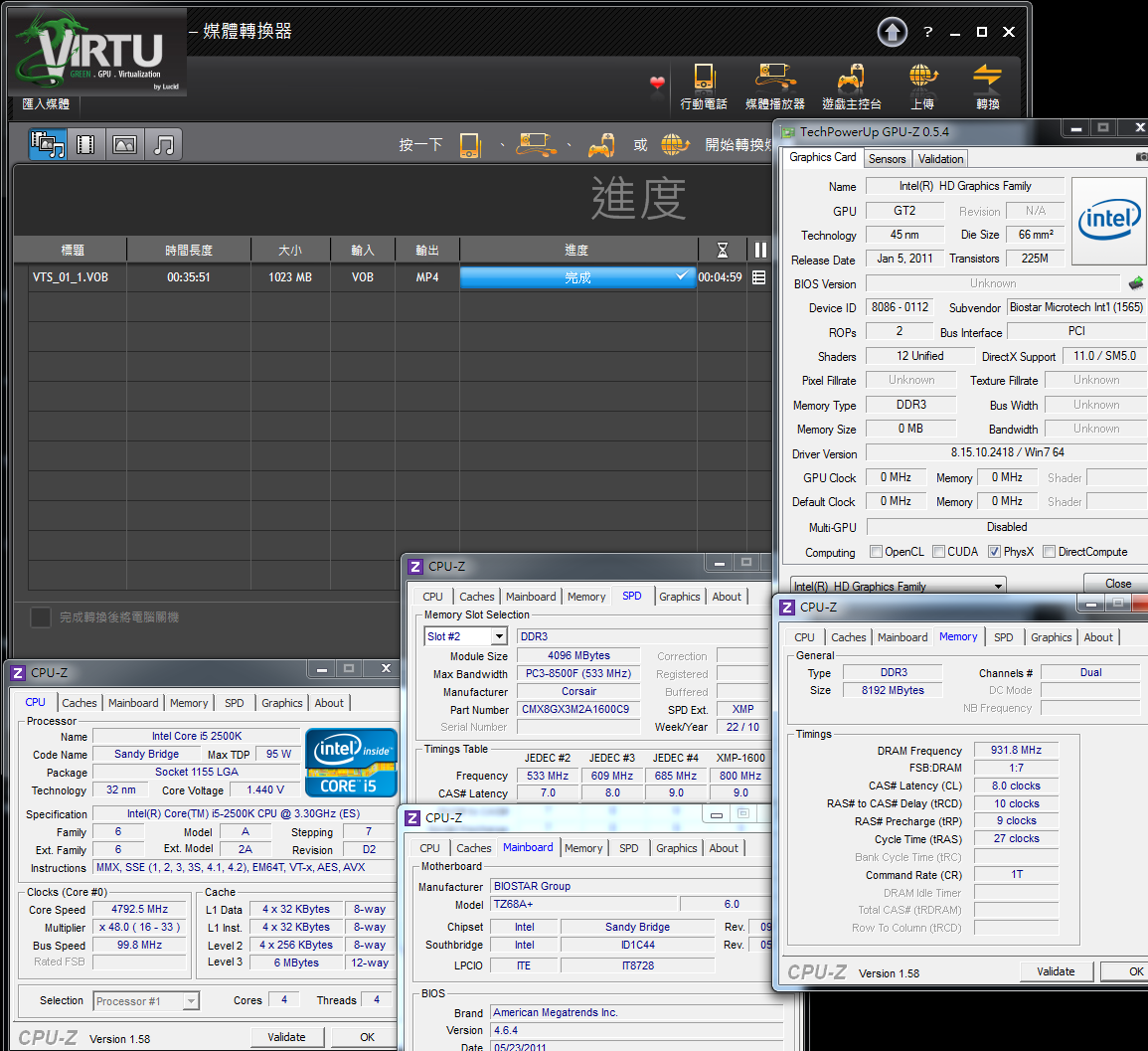Click the 4792.5 MHz core speed value
This screenshot has height=1051, width=1148.
139,909
